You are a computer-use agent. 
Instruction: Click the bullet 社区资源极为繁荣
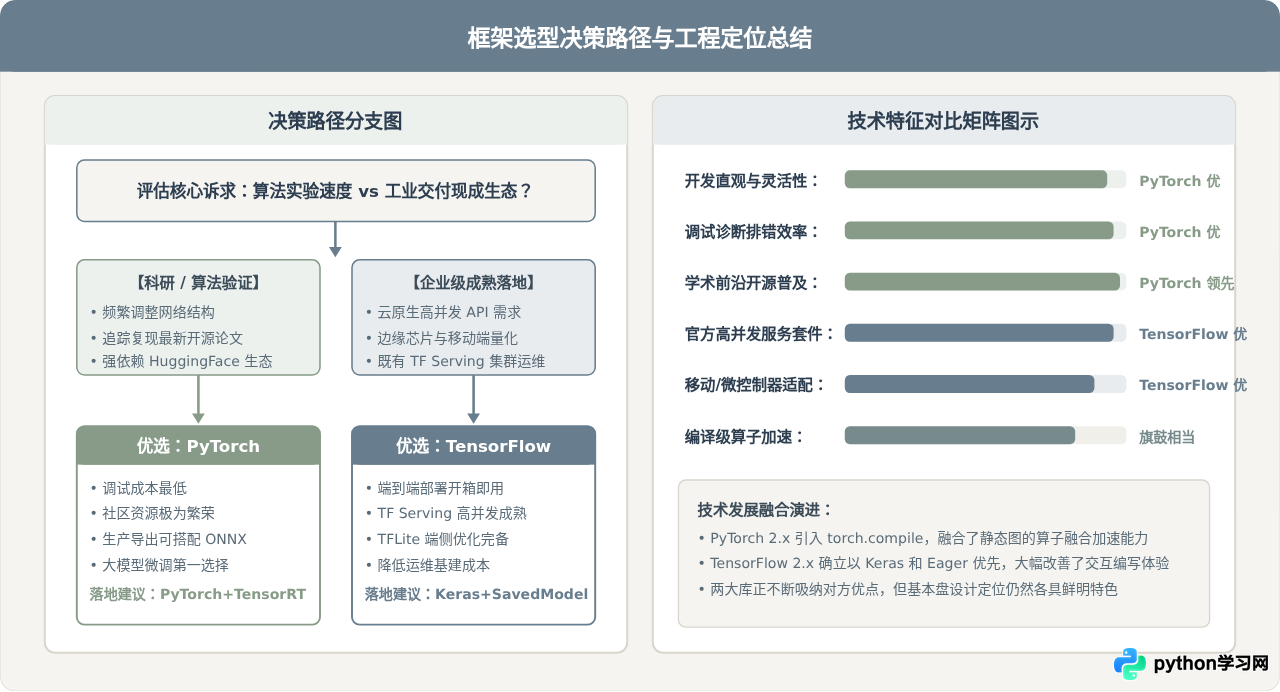point(152,513)
